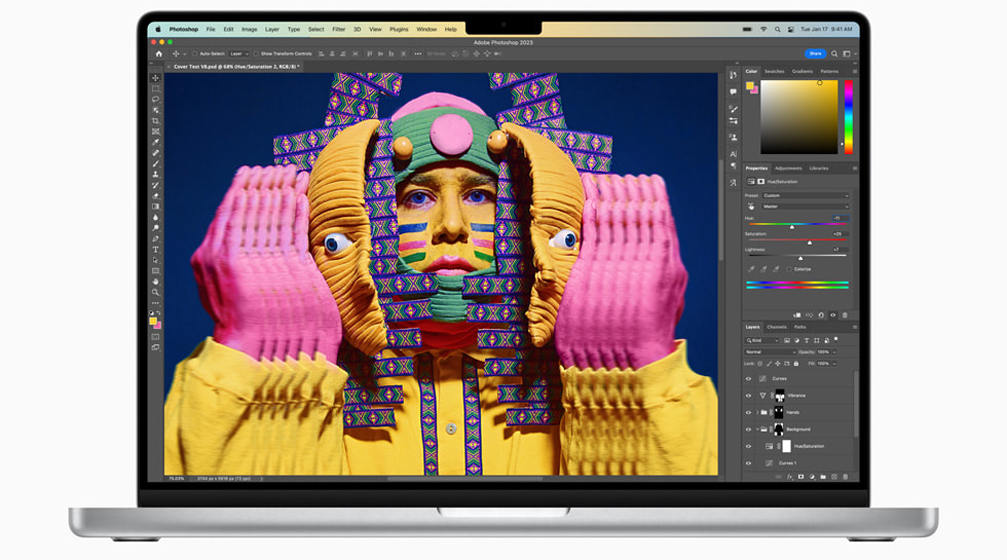Click the blue Share button
The image size is (1007, 560).
[x=815, y=54]
